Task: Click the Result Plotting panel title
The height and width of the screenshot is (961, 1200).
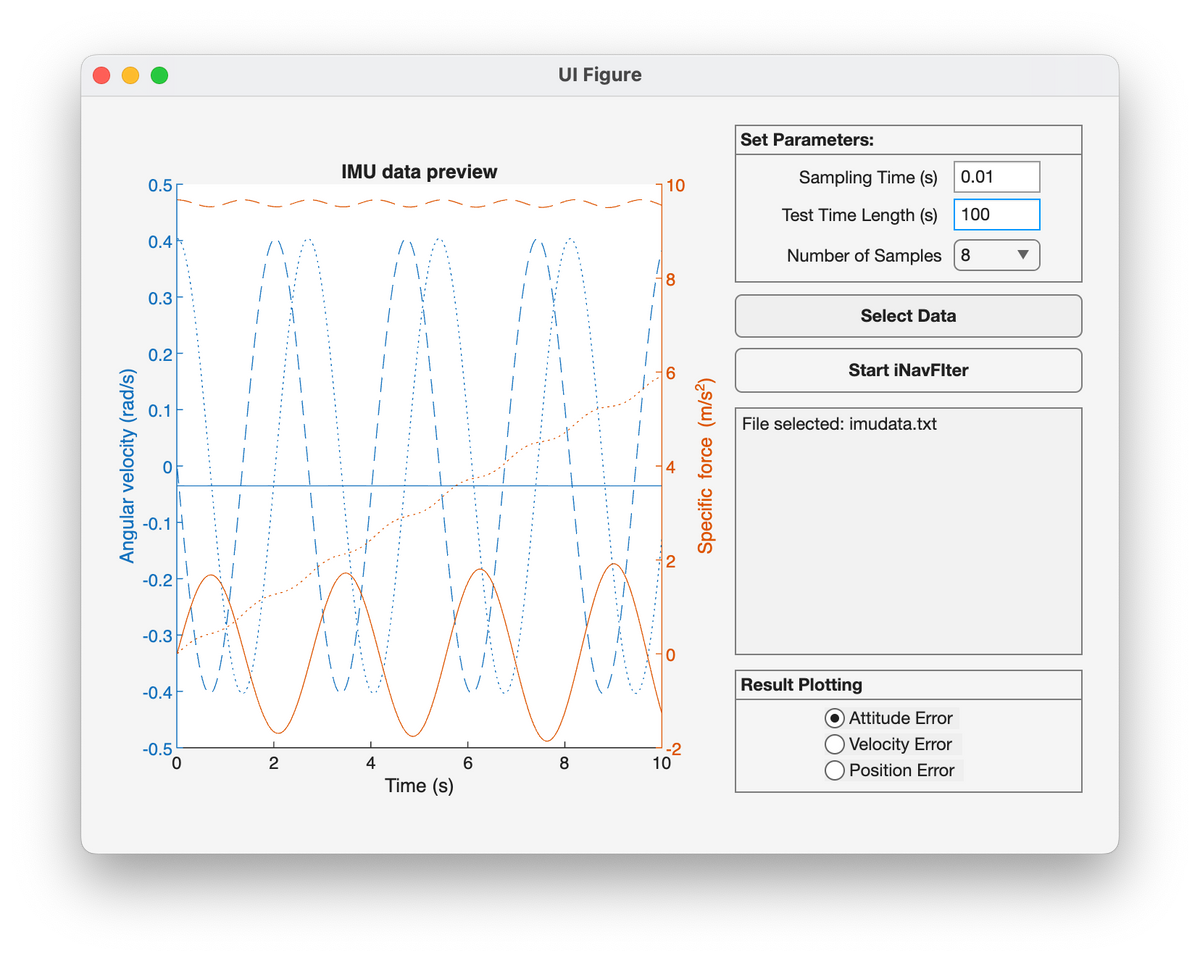Action: coord(801,685)
